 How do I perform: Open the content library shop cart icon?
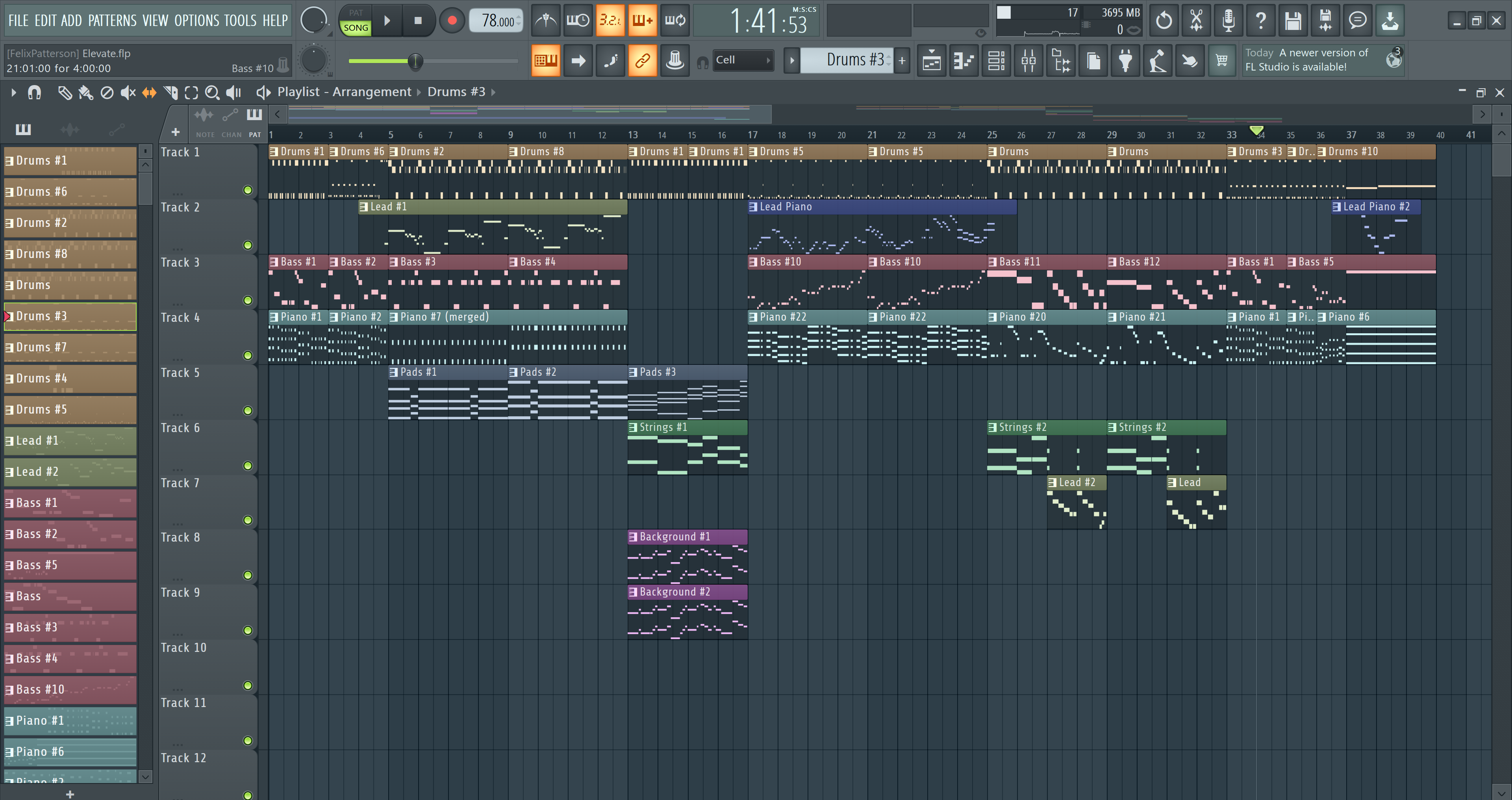[x=1221, y=61]
